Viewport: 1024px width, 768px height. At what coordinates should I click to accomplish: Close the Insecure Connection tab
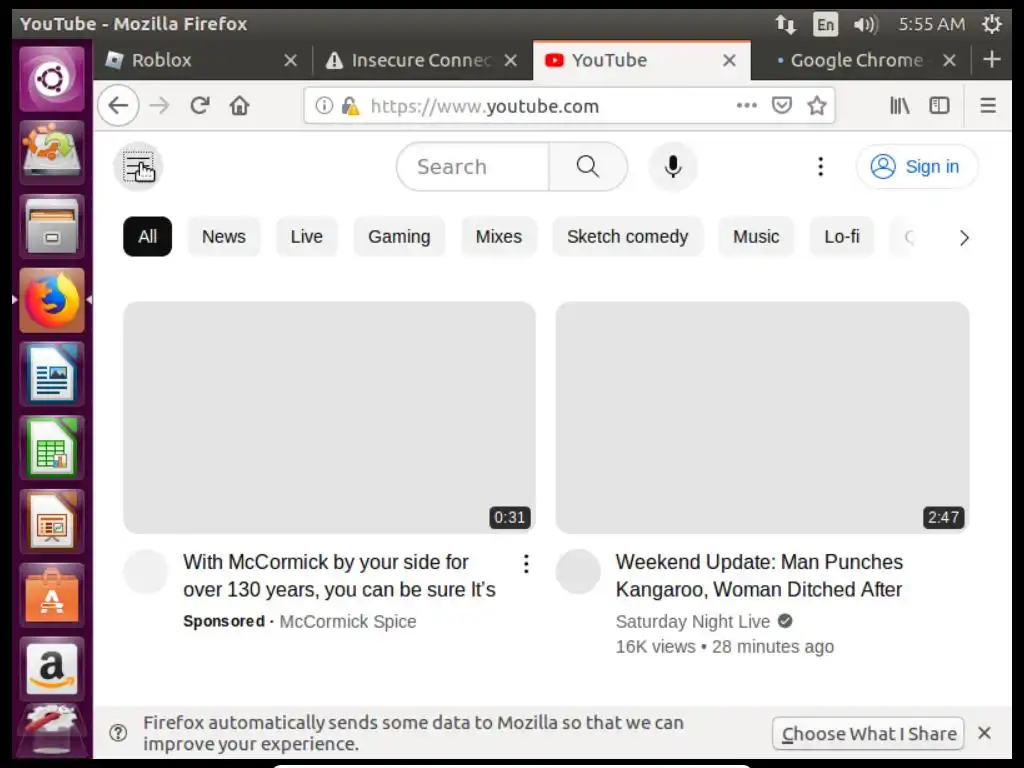pyautogui.click(x=511, y=60)
